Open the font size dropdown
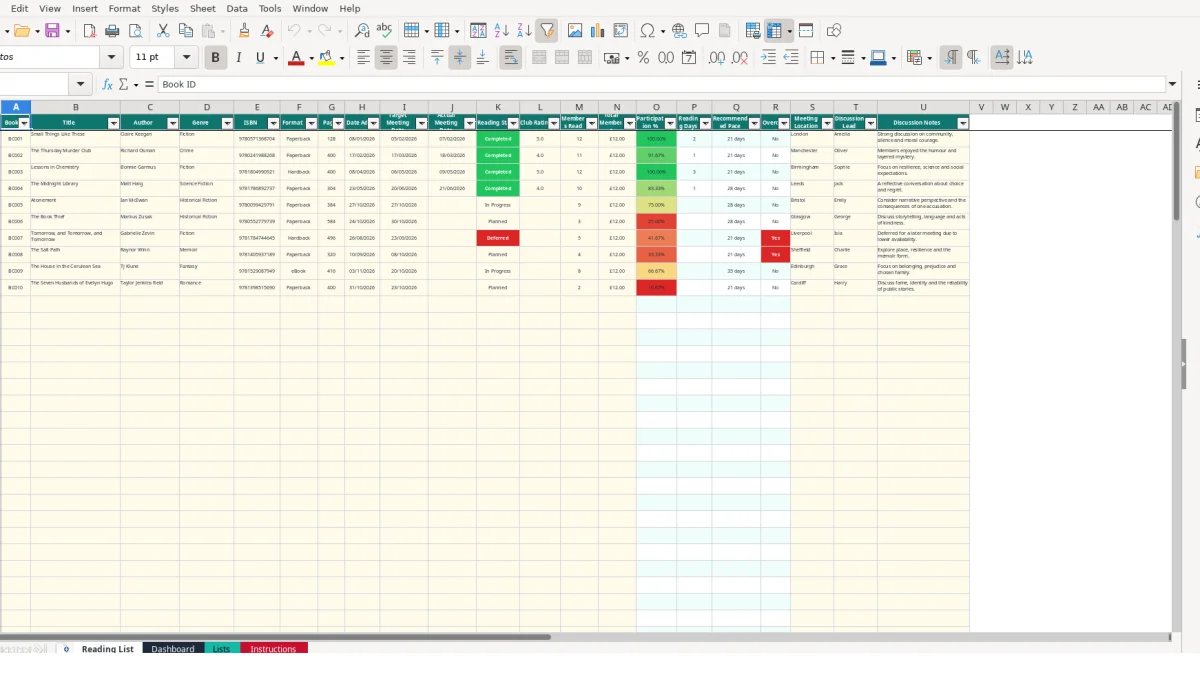Viewport: 1200px width, 675px height. coord(188,58)
